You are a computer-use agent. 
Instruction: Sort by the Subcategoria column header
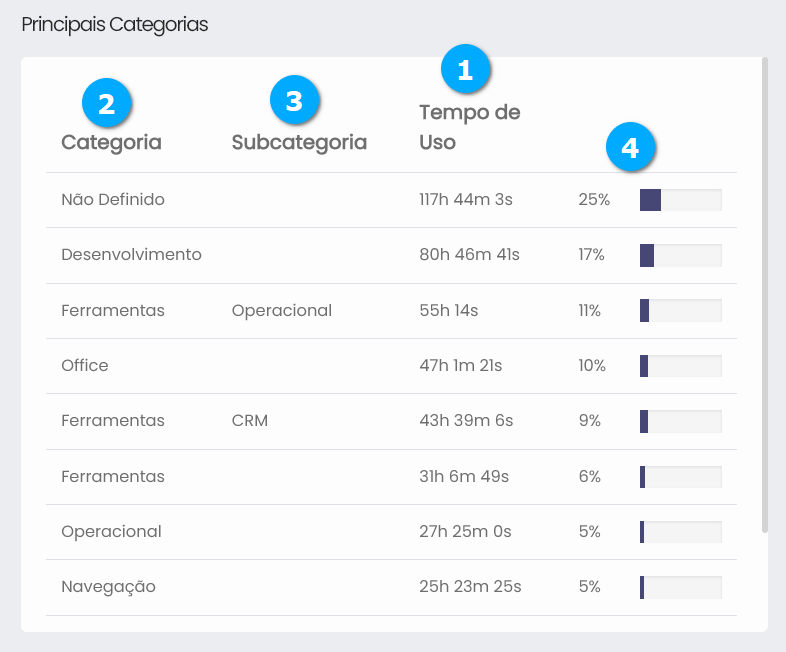click(299, 143)
